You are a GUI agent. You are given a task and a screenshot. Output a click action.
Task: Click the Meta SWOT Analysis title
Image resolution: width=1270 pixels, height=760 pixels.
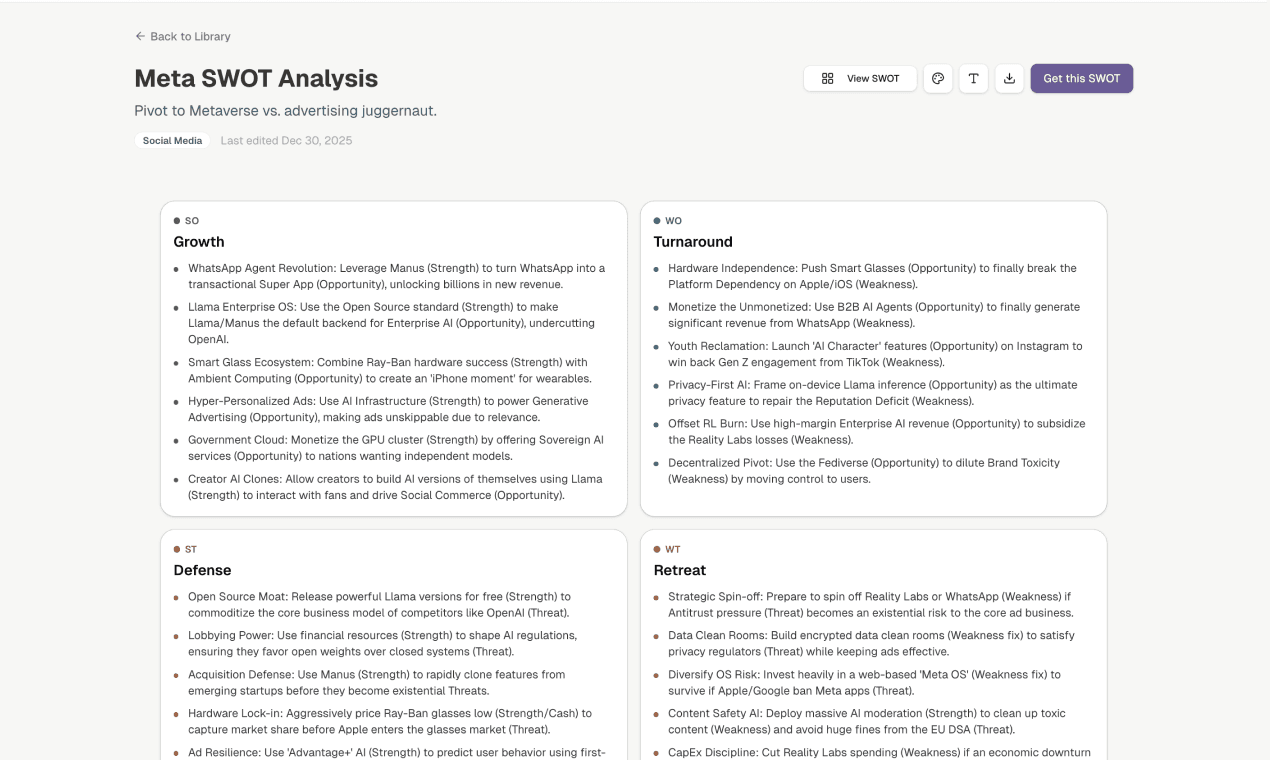256,78
